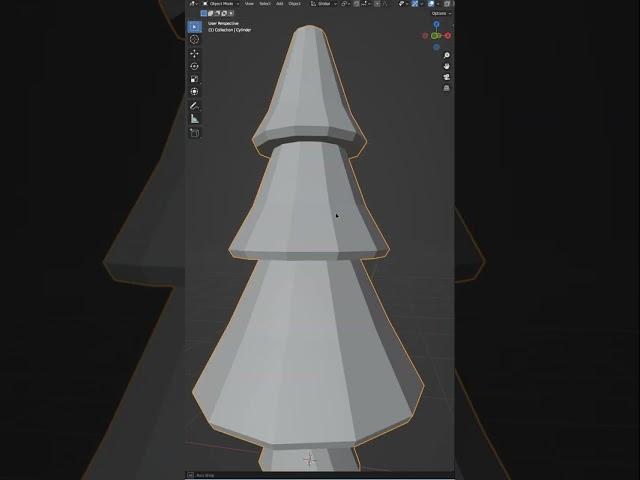
Task: Pick the Scale tool
Action: [194, 79]
